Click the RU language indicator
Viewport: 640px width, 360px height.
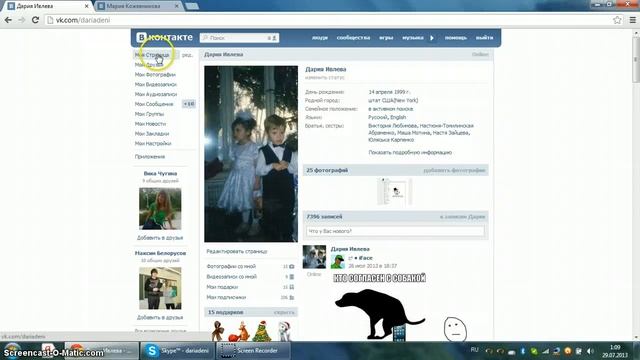474,350
